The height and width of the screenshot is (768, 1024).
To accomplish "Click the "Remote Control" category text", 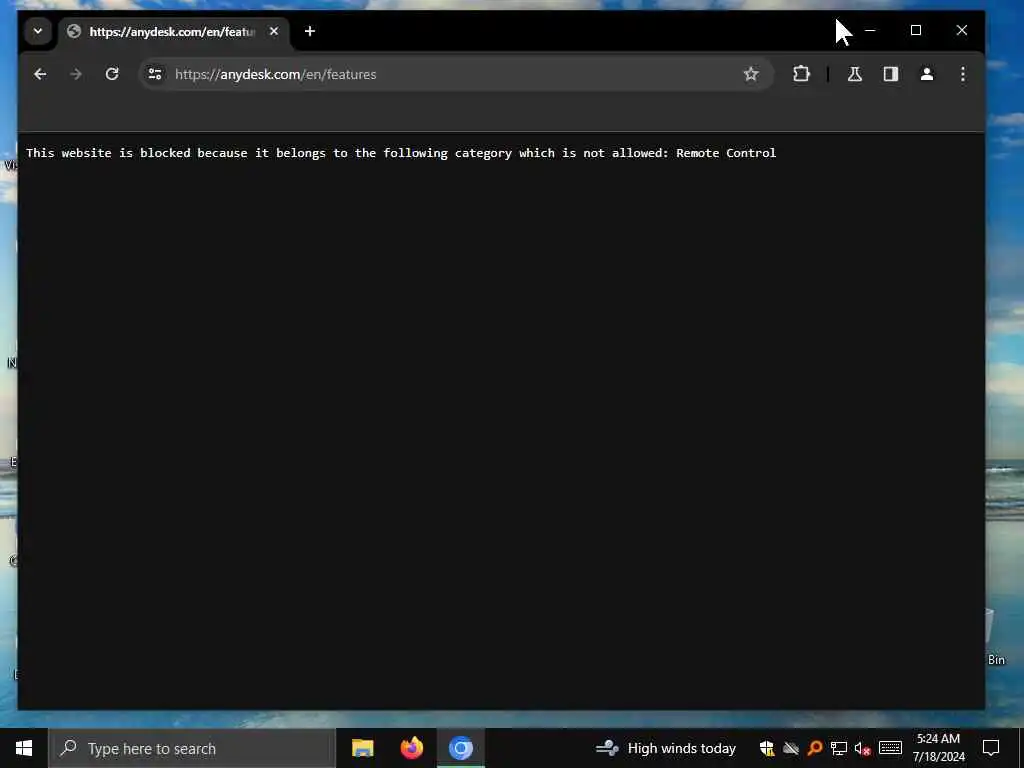I will pos(726,153).
